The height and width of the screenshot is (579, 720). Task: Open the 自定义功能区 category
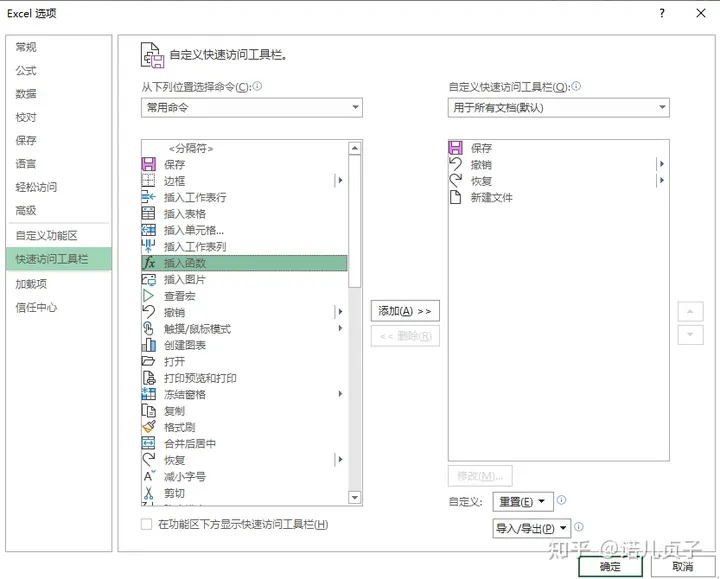click(x=59, y=236)
